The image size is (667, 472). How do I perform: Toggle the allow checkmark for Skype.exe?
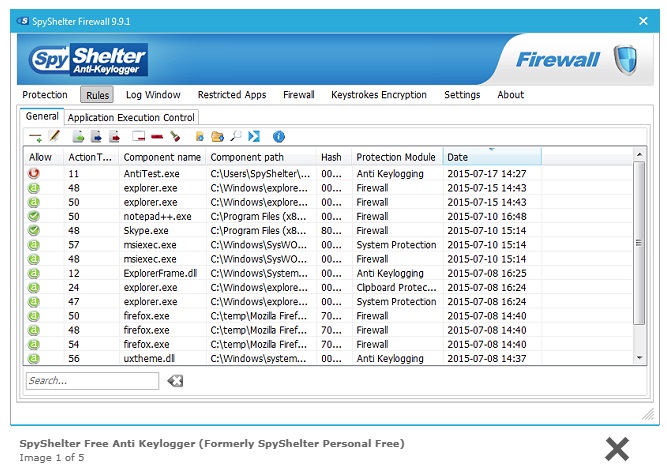click(34, 230)
